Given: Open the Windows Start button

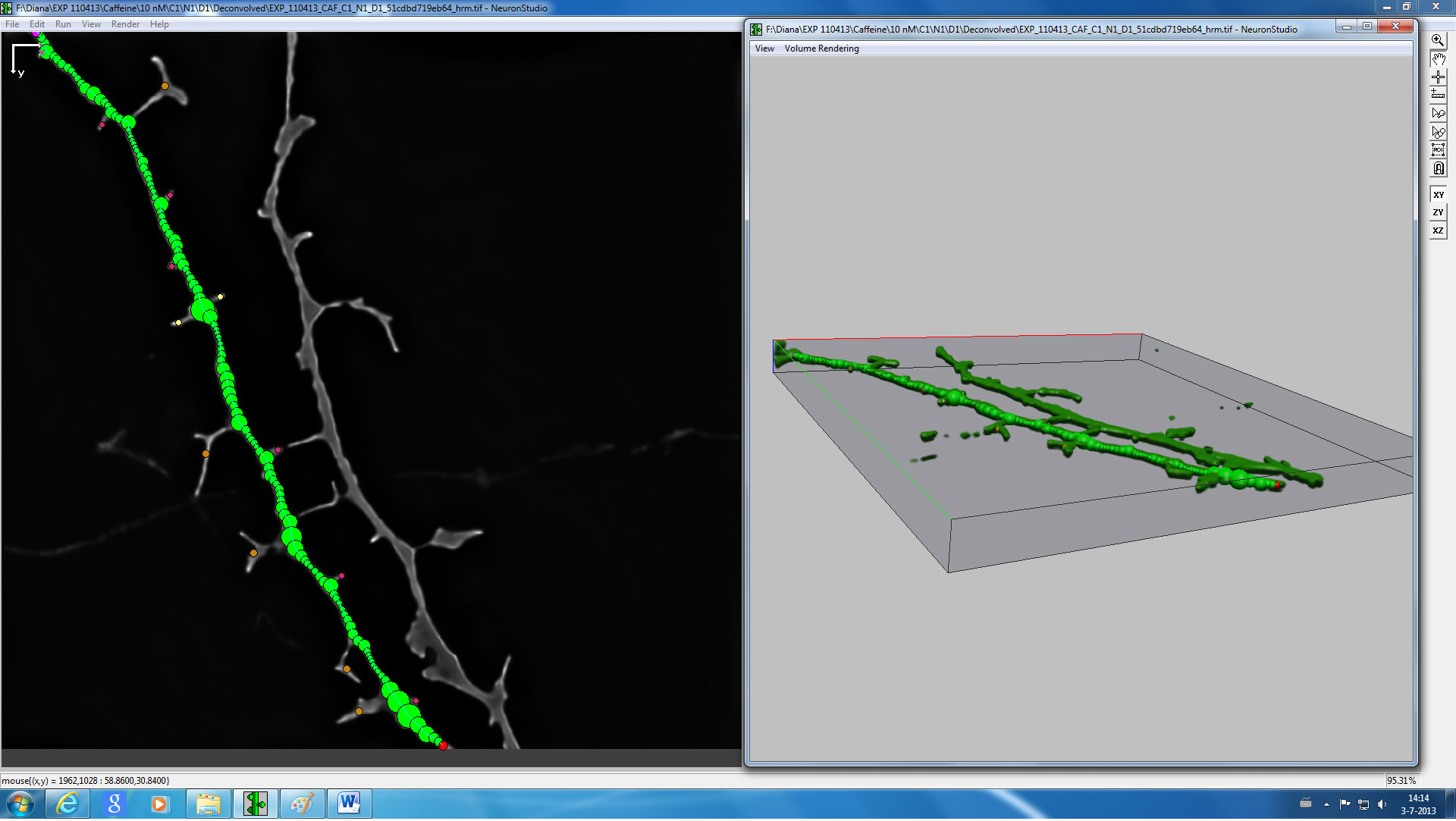Looking at the screenshot, I should coord(20,804).
